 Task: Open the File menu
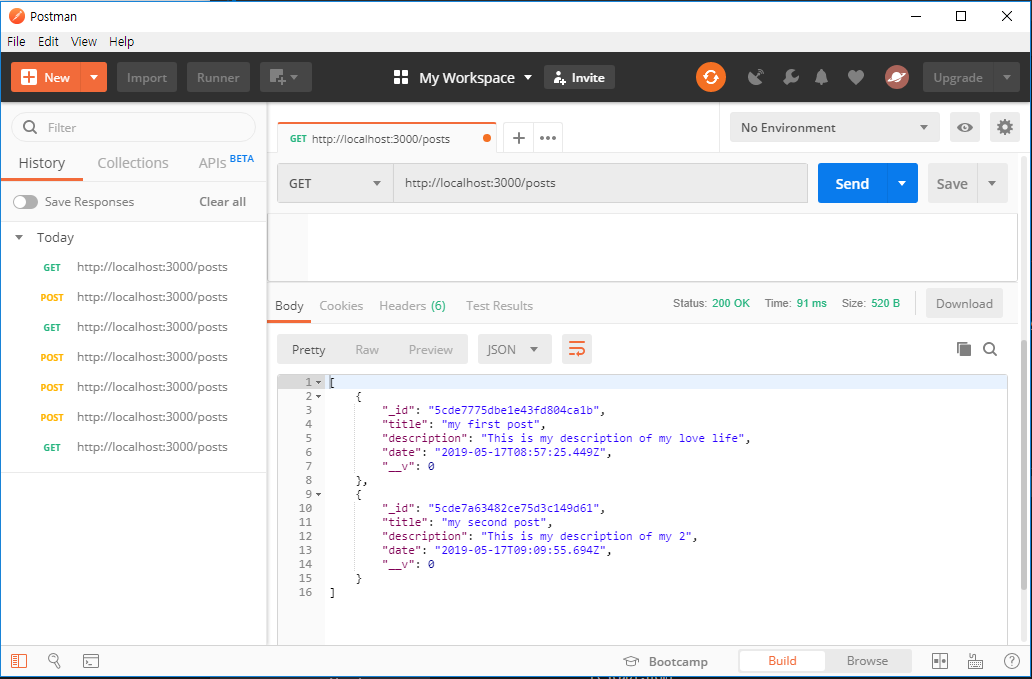pos(16,41)
